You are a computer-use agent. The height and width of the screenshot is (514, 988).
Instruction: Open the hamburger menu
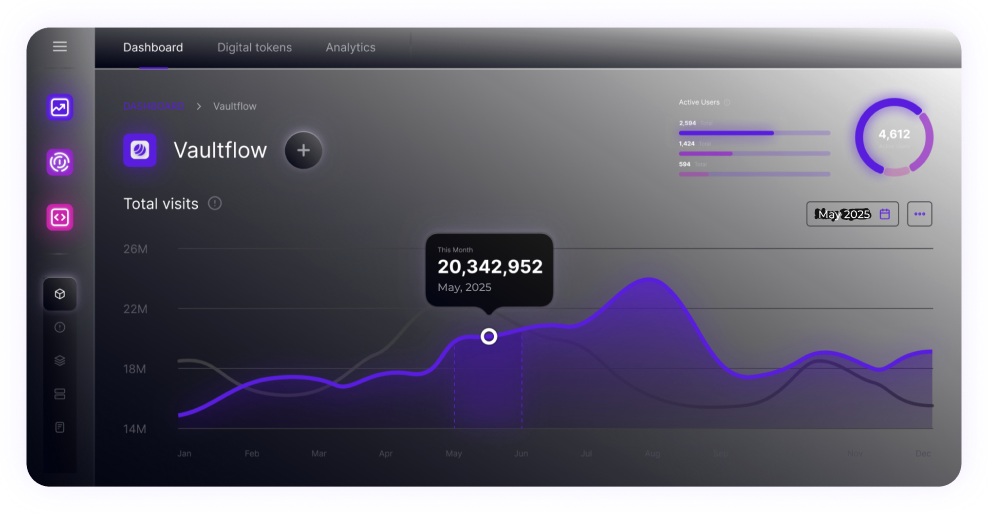point(60,47)
